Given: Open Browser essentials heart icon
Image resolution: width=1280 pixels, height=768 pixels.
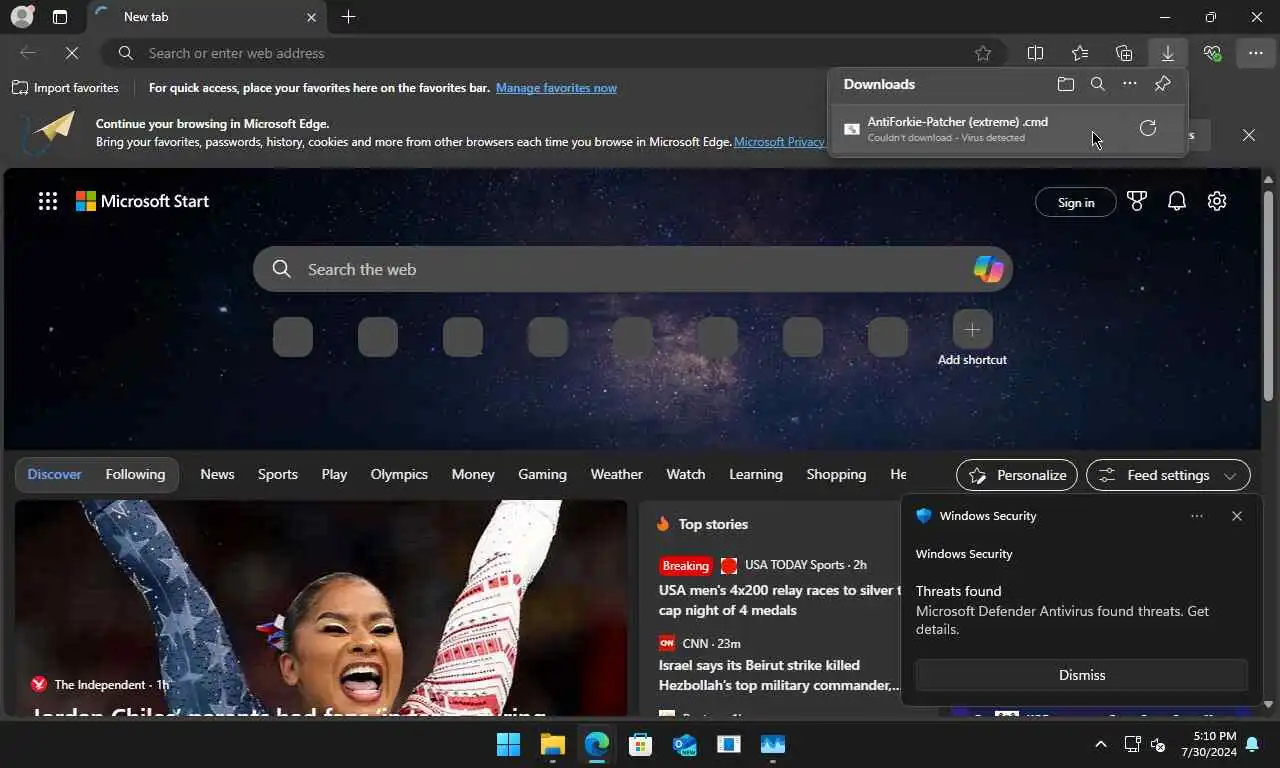Looking at the screenshot, I should click(1212, 53).
